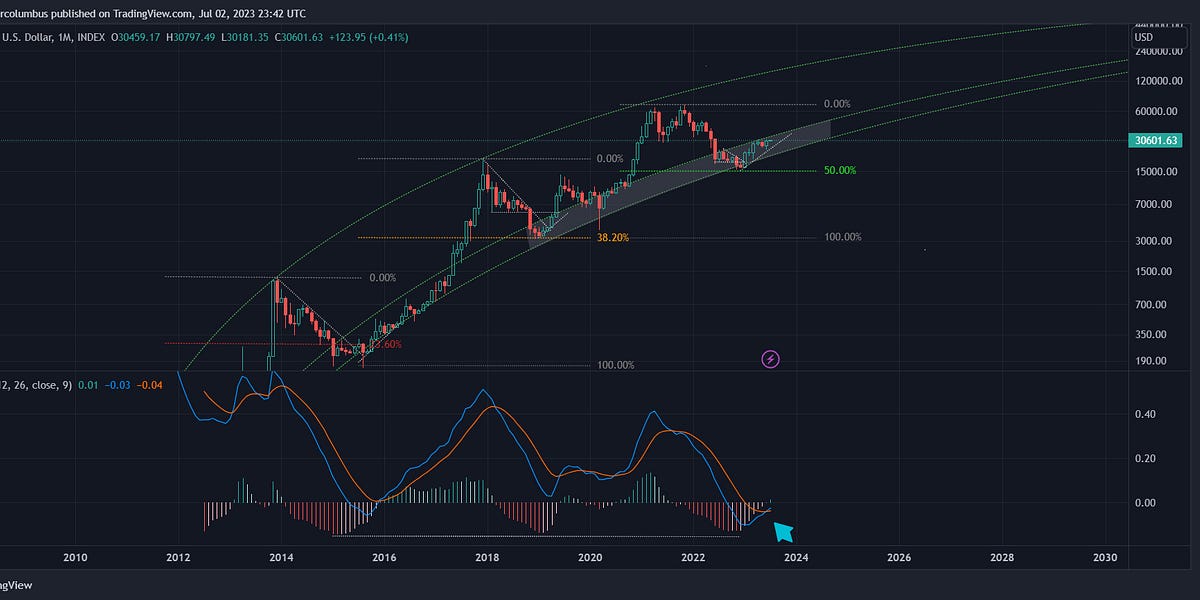This screenshot has height=600, width=1200.
Task: Click the 0.40 level on the MACD scale
Action: point(1145,414)
